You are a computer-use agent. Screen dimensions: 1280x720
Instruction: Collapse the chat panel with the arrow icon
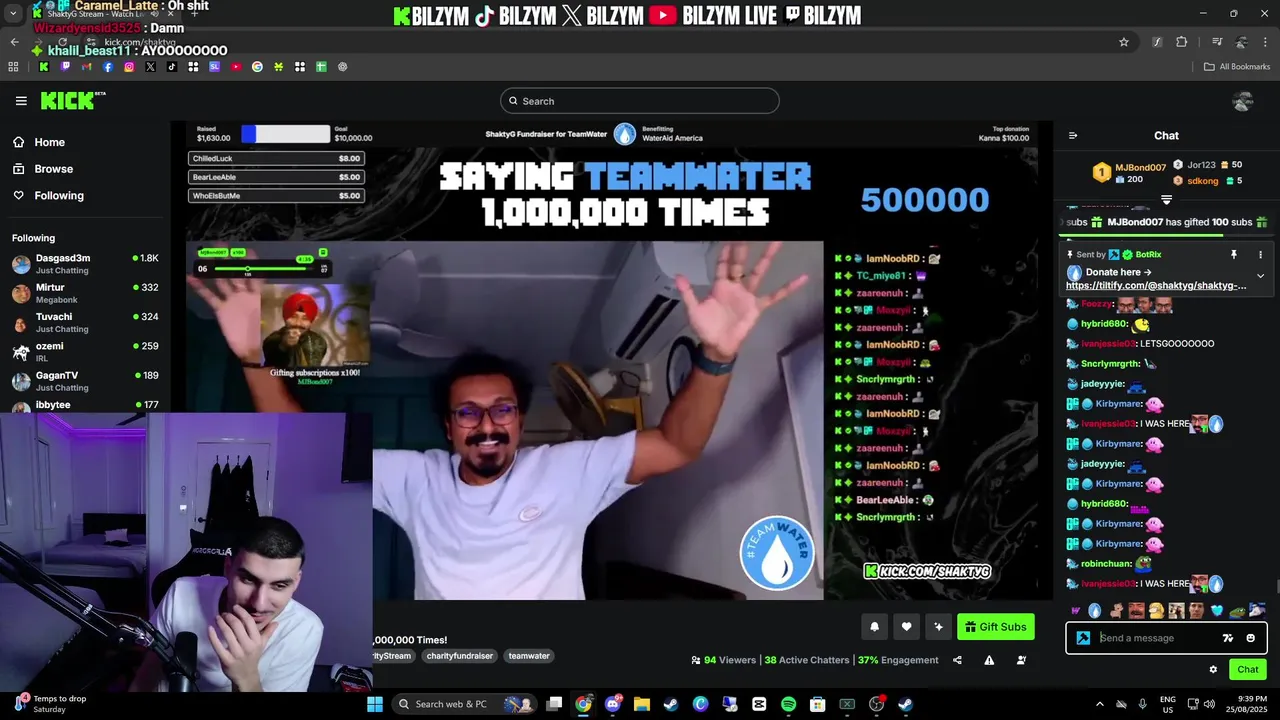point(1073,135)
